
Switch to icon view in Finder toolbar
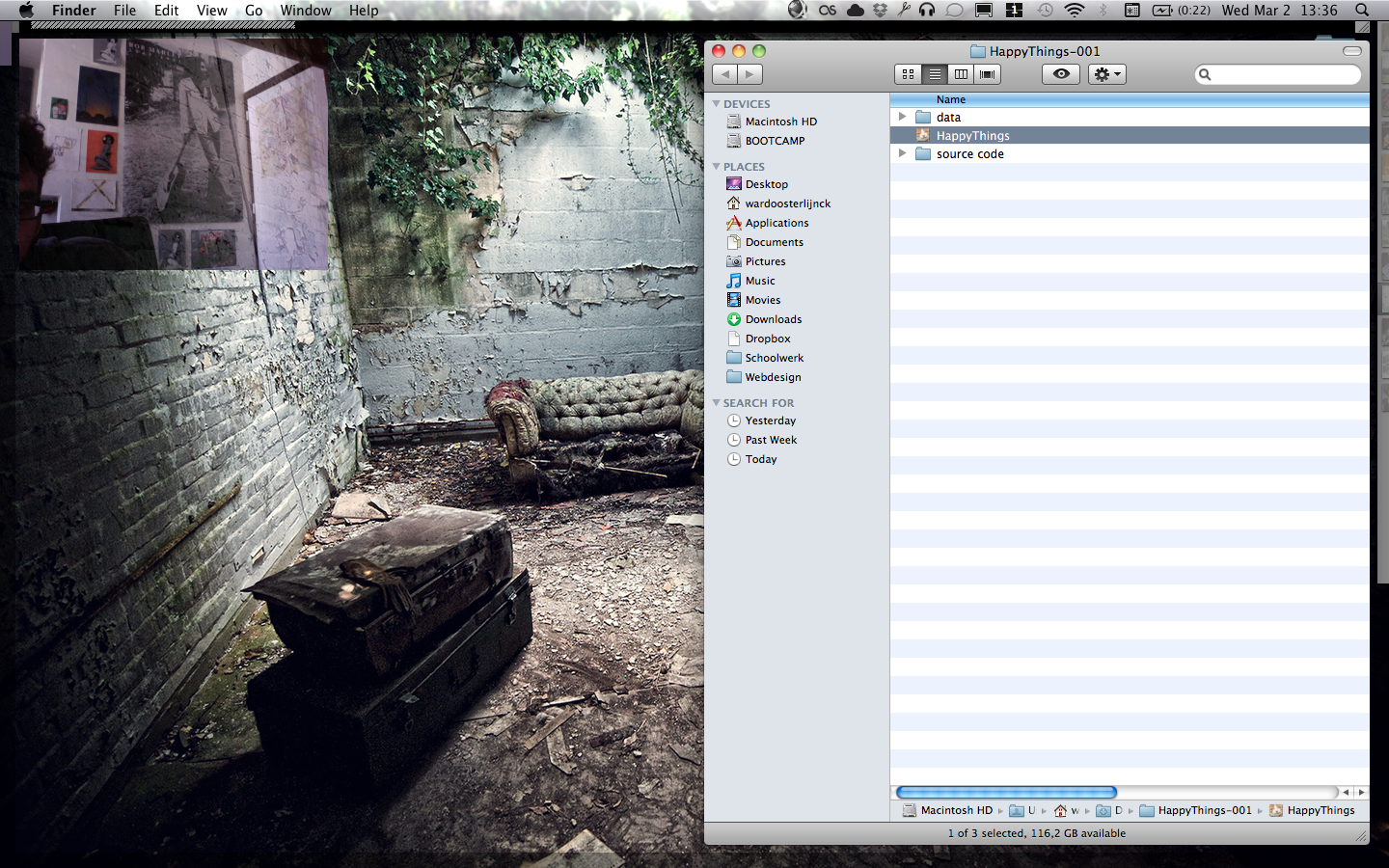tap(908, 74)
